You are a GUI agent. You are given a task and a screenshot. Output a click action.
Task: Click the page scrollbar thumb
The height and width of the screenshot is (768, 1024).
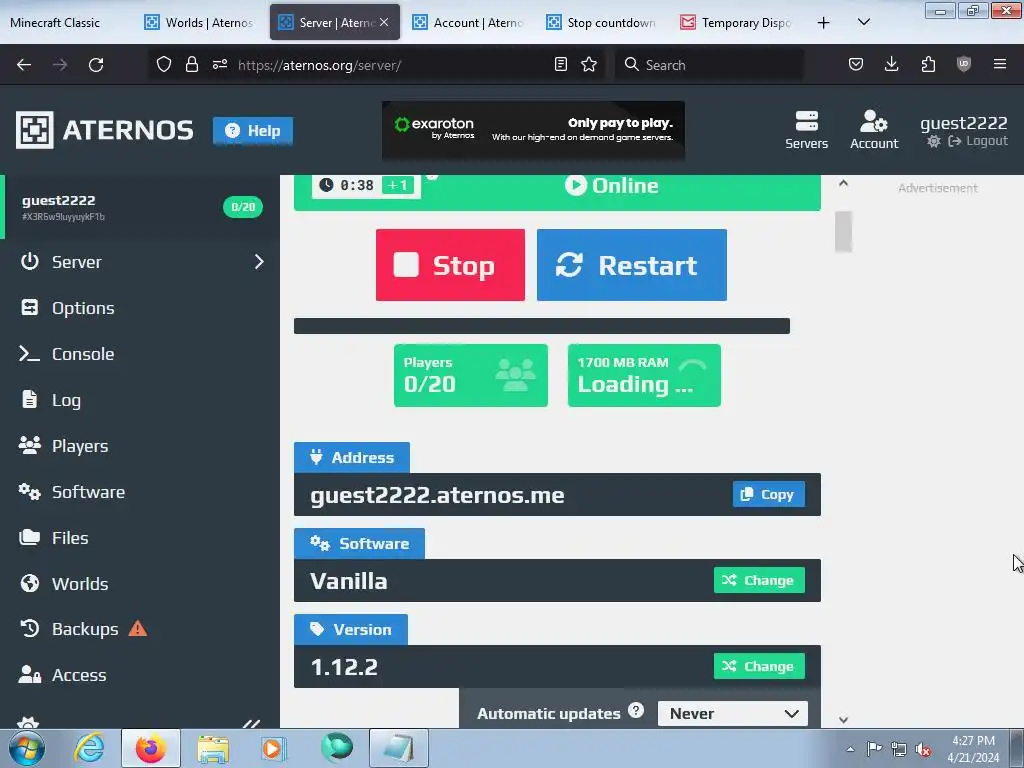point(843,231)
